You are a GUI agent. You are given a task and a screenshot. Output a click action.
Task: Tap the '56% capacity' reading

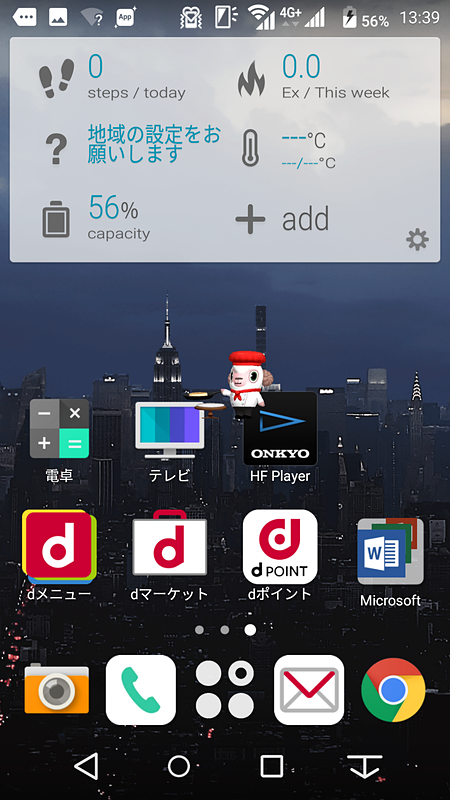[x=119, y=217]
